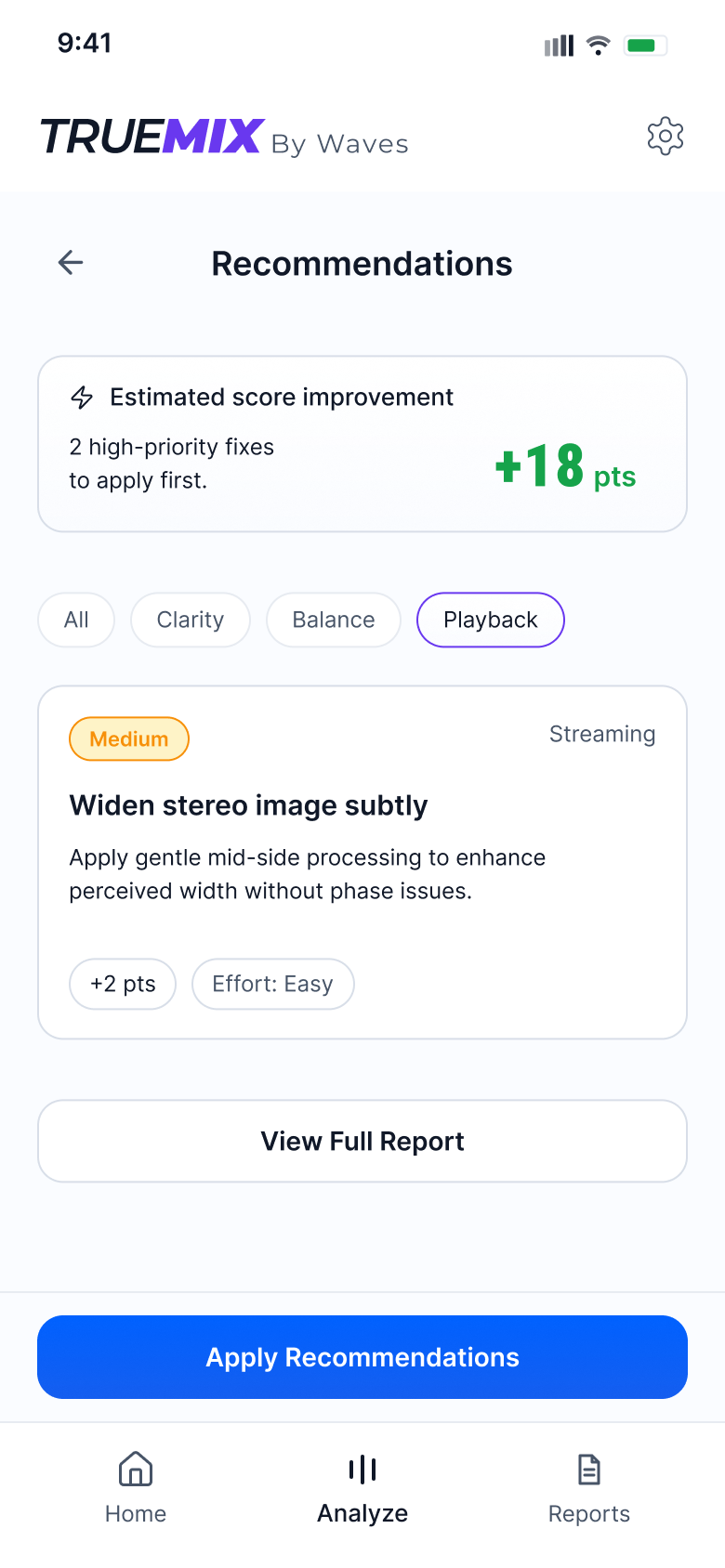Viewport: 725px width, 1568px height.
Task: Tap the Home house icon
Action: (136, 1469)
